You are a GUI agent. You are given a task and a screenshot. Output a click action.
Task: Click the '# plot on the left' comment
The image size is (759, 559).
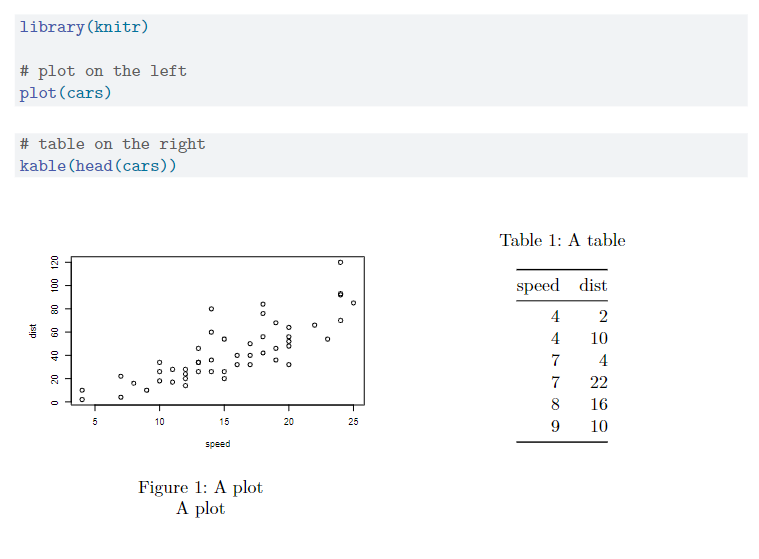pos(103,71)
